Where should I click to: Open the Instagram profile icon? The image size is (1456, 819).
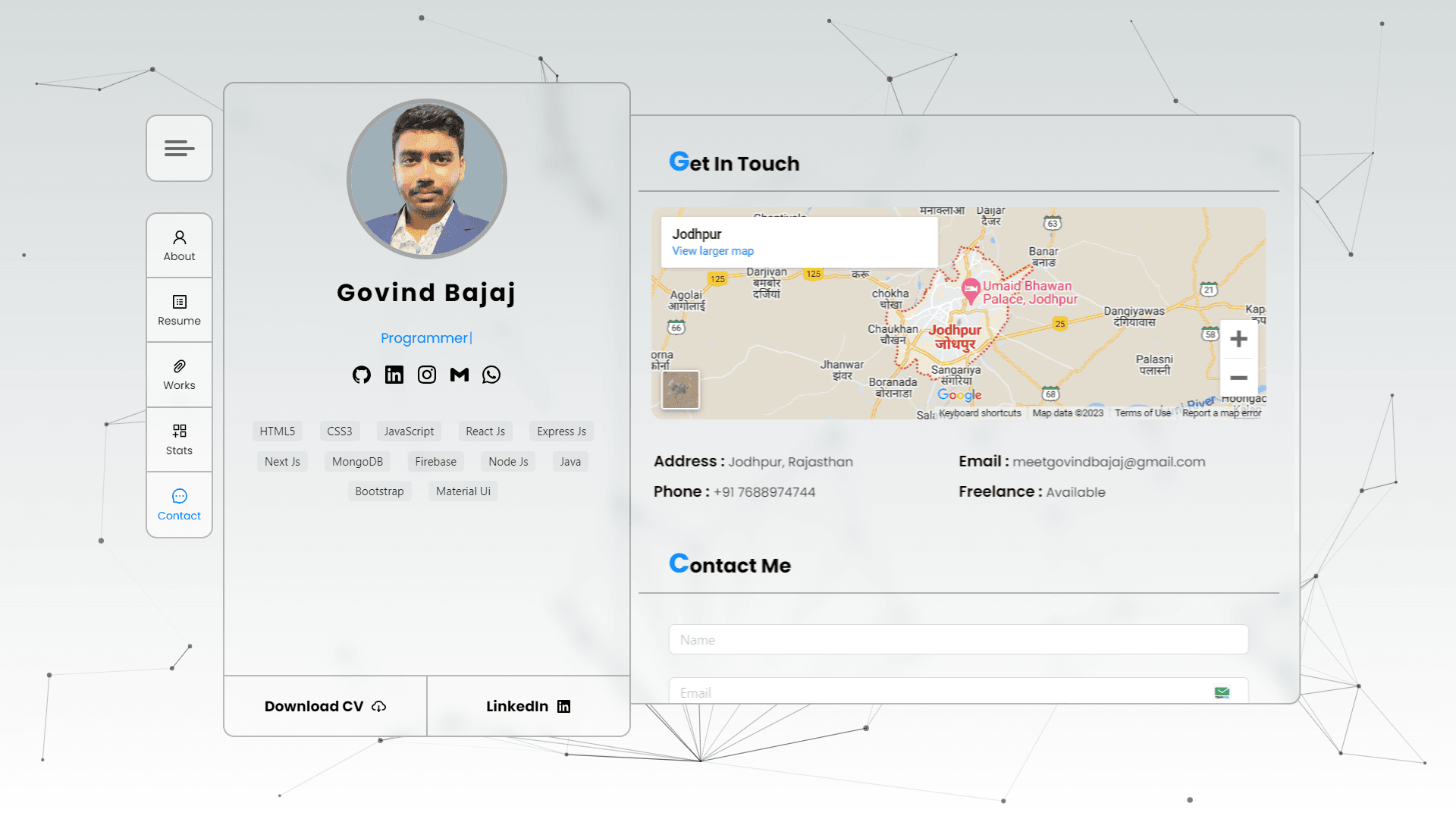[x=427, y=375]
